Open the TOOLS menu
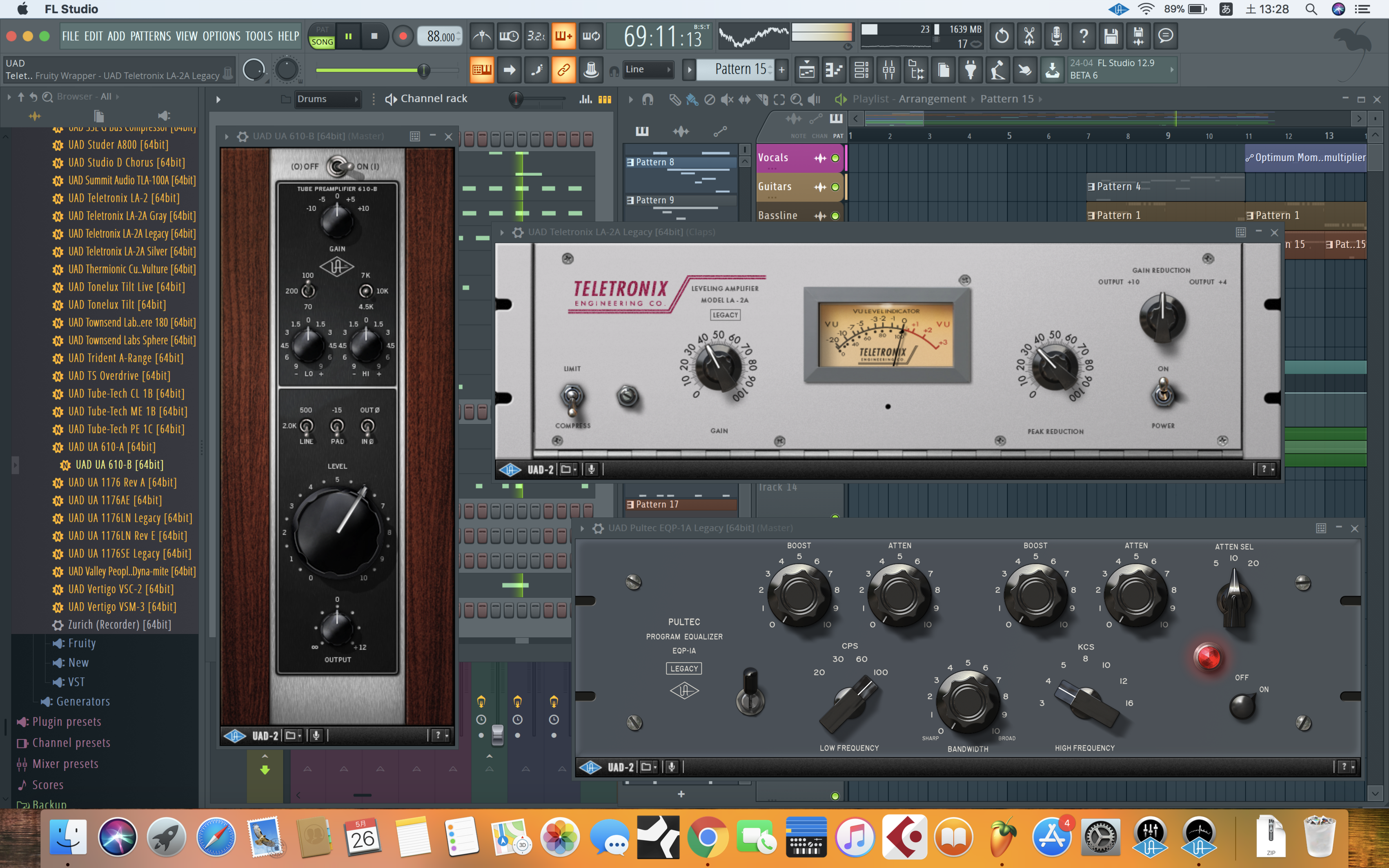Screen dimensions: 1389x868 [259, 36]
